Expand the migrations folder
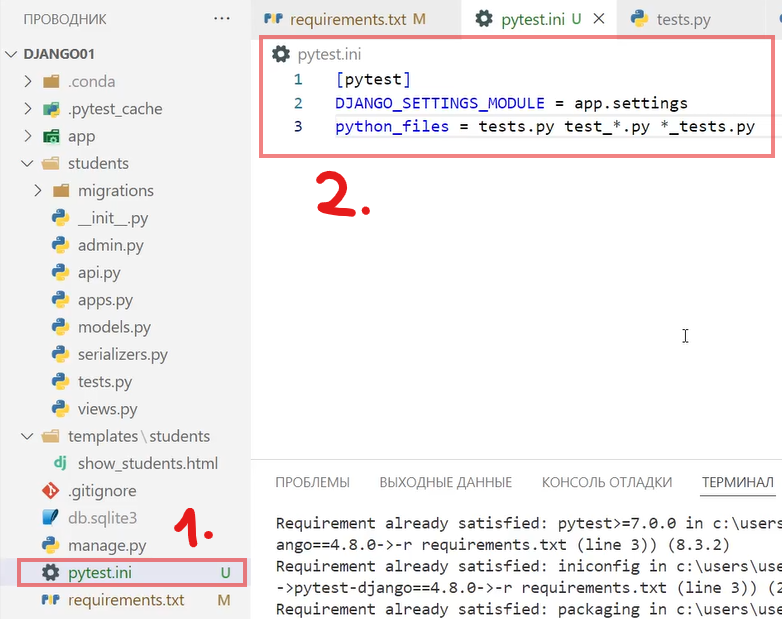 point(38,191)
